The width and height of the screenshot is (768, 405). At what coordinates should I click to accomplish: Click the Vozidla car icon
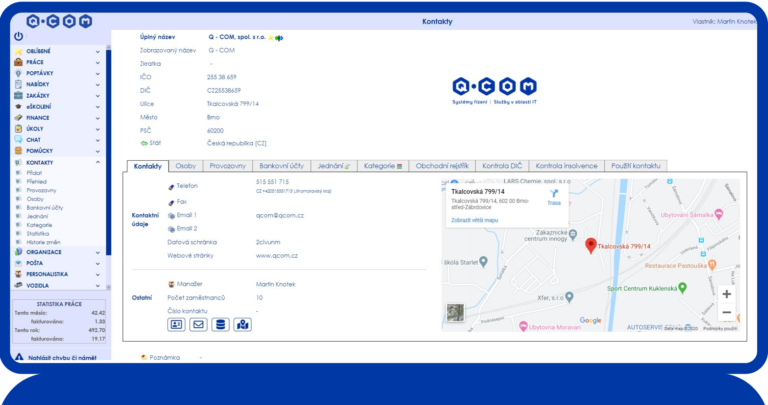[19, 286]
